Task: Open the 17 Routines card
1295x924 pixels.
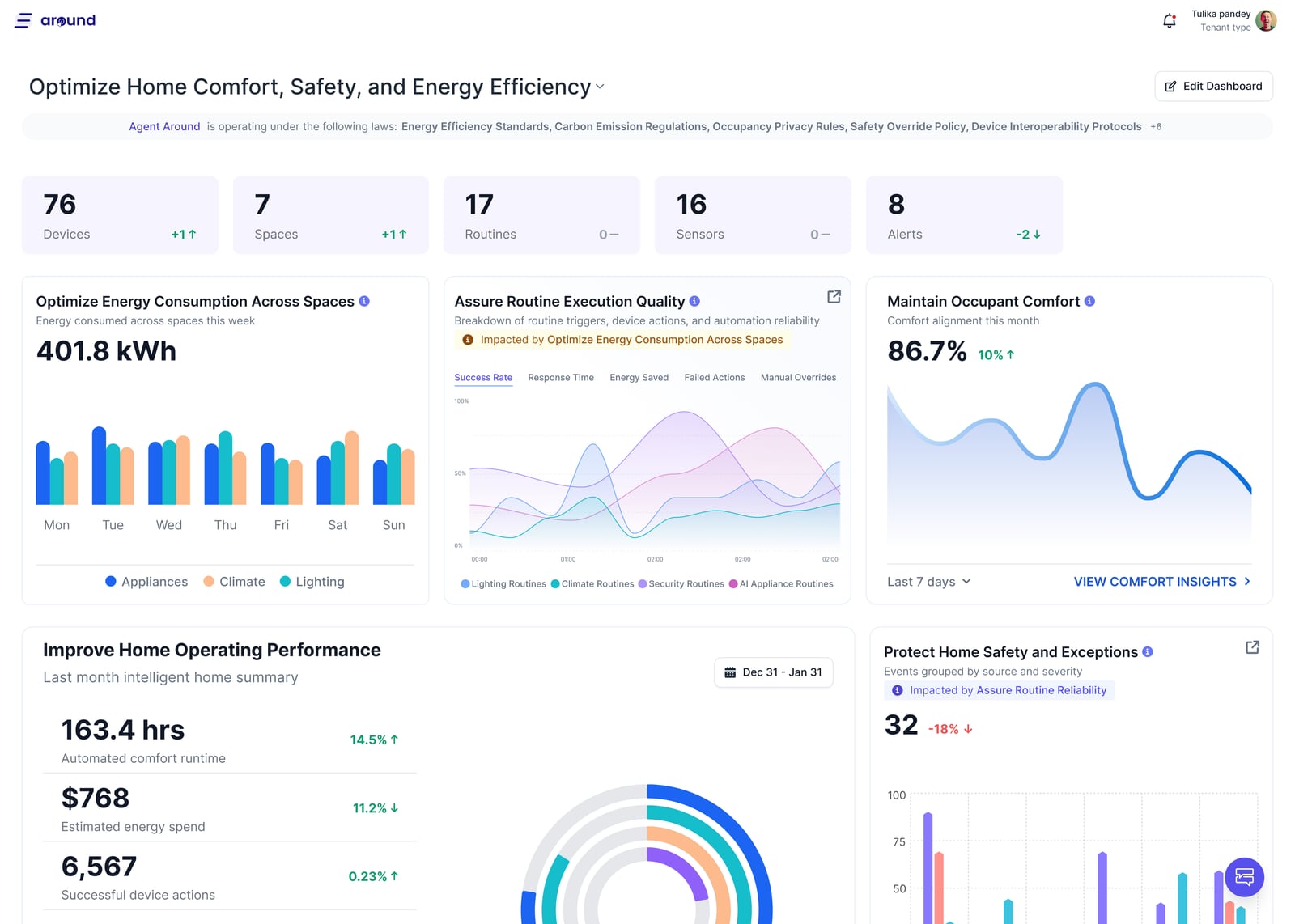Action: pyautogui.click(x=541, y=215)
